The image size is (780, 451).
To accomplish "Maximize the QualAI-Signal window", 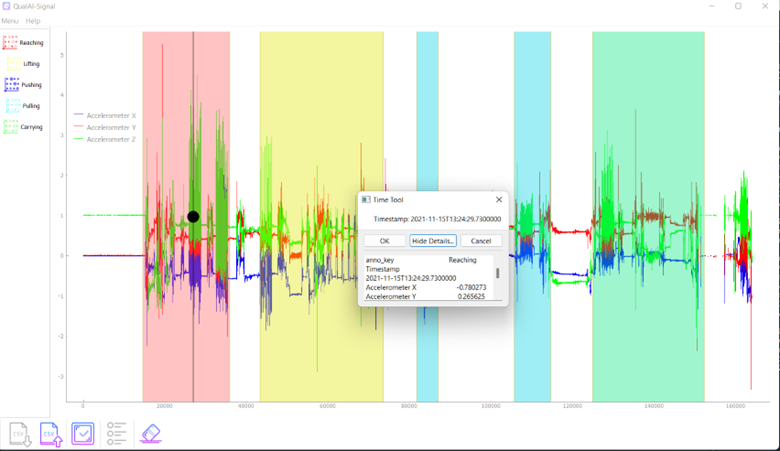I will pos(738,6).
